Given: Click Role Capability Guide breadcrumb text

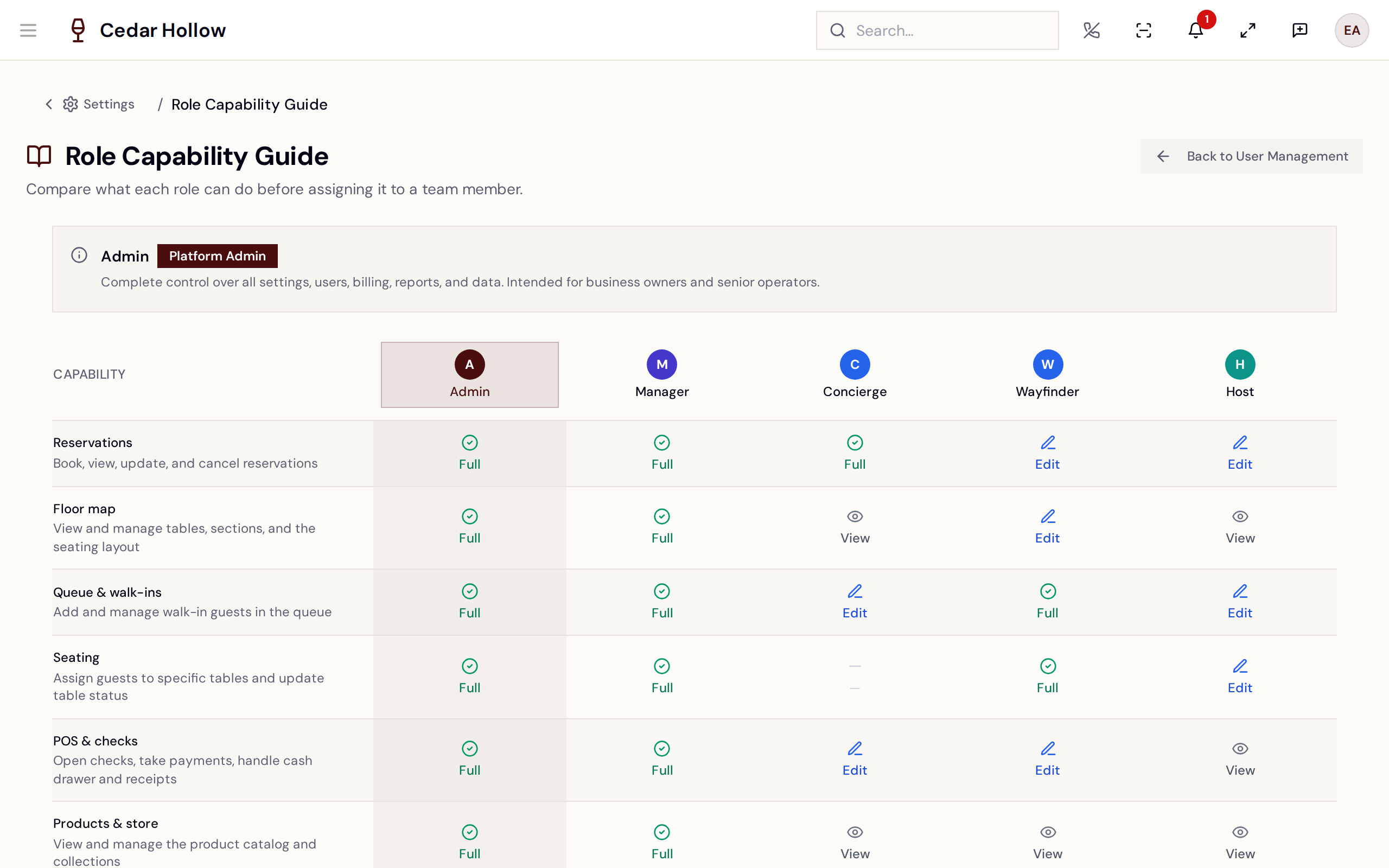Looking at the screenshot, I should point(249,105).
